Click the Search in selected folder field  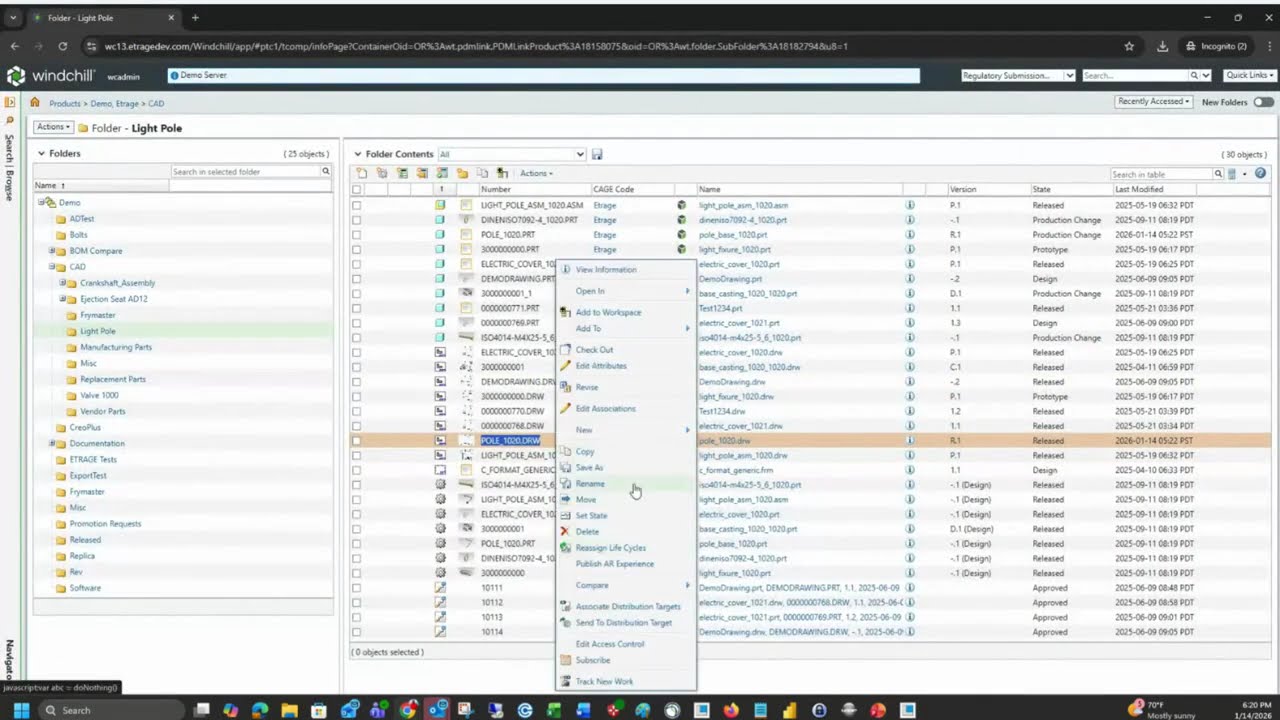click(x=245, y=171)
